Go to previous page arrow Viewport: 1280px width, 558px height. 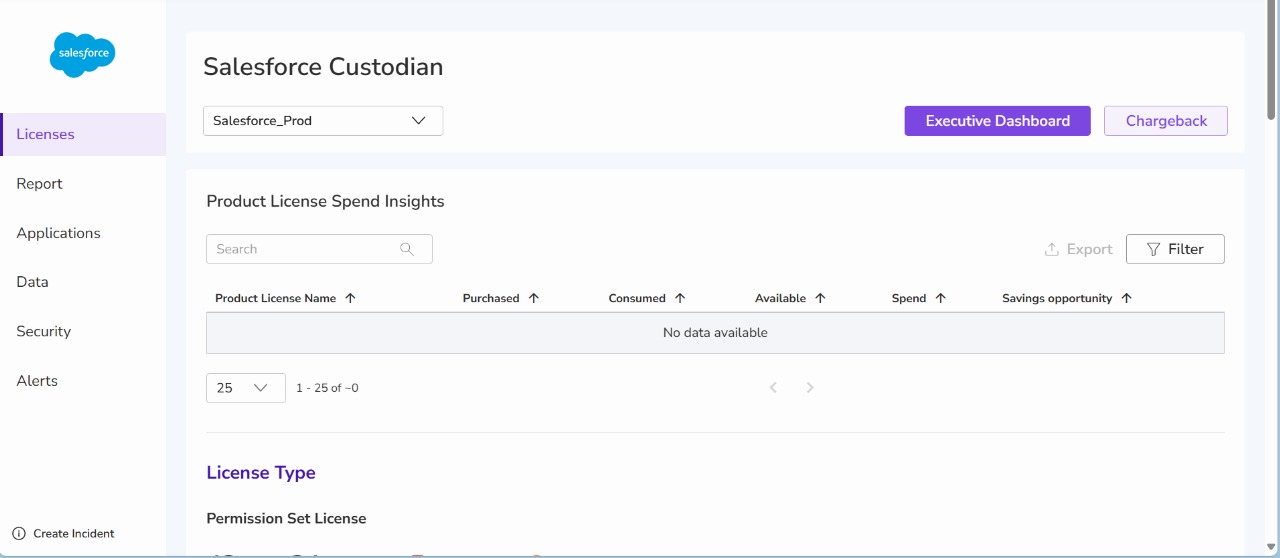tap(773, 388)
